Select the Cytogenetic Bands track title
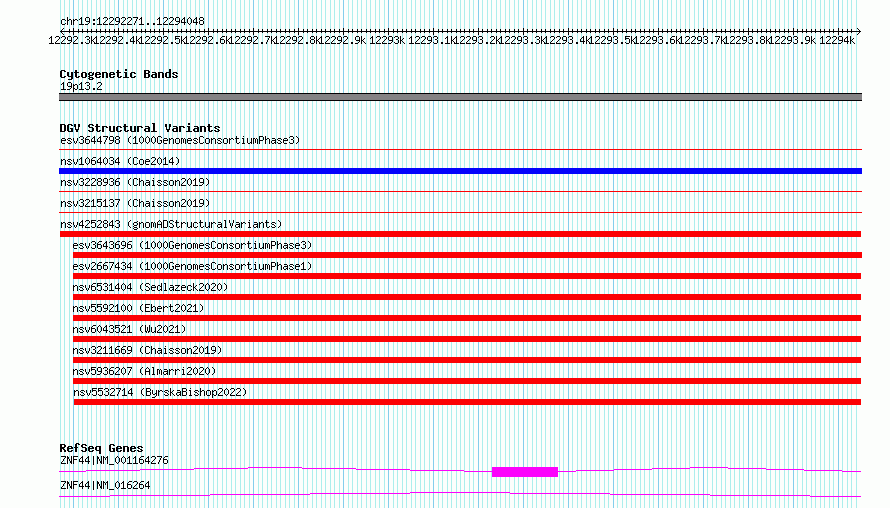 (119, 74)
